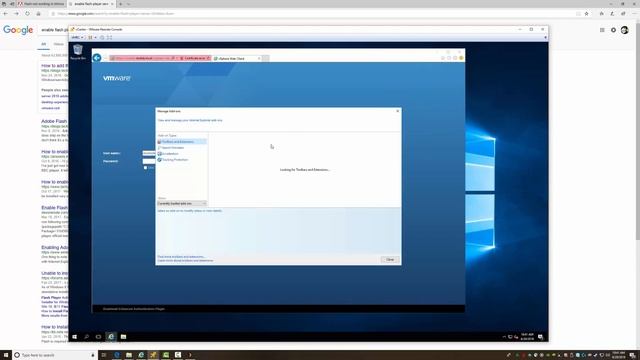Image resolution: width=640 pixels, height=360 pixels.
Task: Click the Google logo
Action: coord(18,30)
